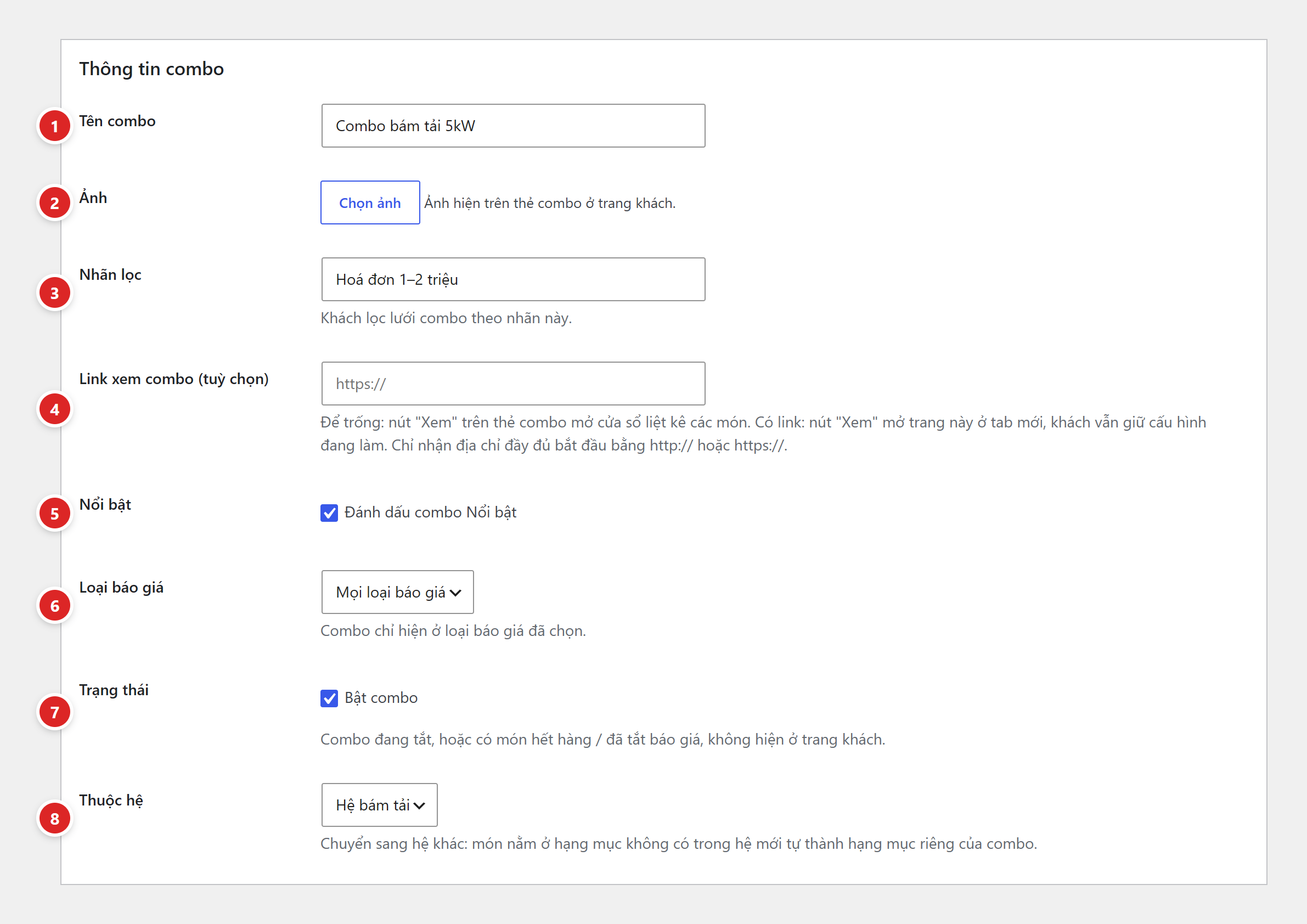Viewport: 1307px width, 924px height.
Task: Click hint "Combo chỉ hiện ở loại báo giá đã chọn."
Action: click(453, 631)
